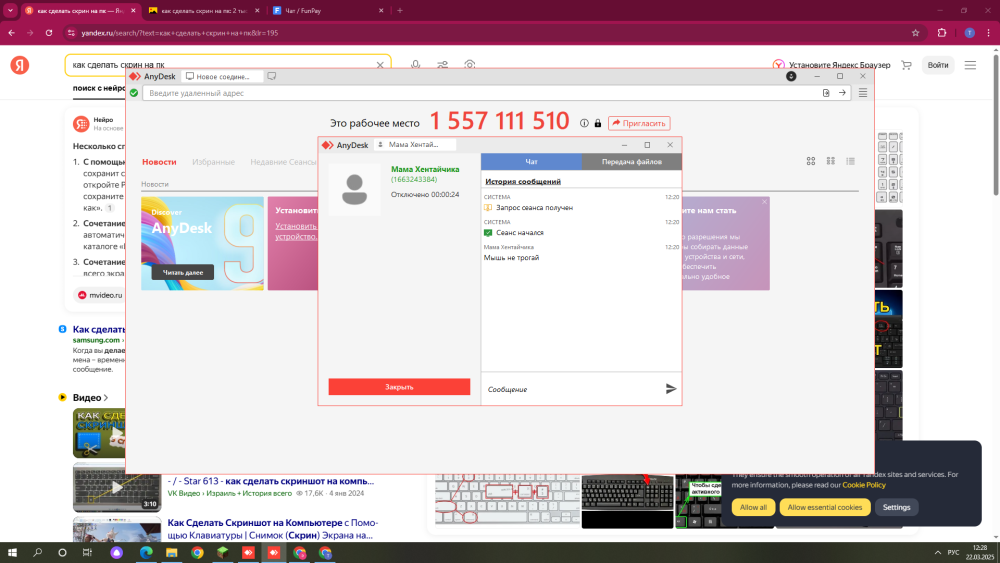Click the AnyDesk connect arrow in the address bar

[x=842, y=93]
